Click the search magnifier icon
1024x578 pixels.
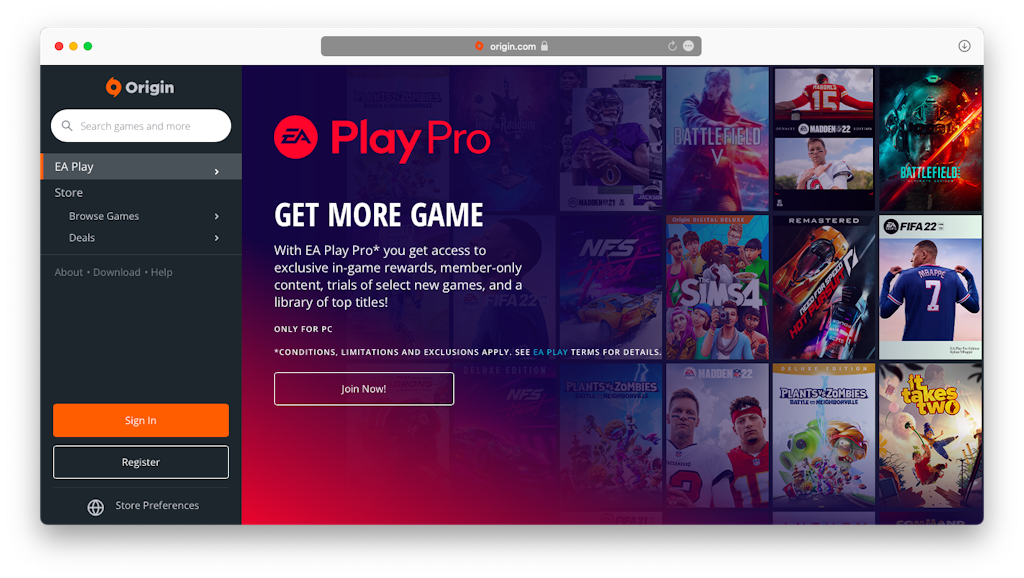67,125
